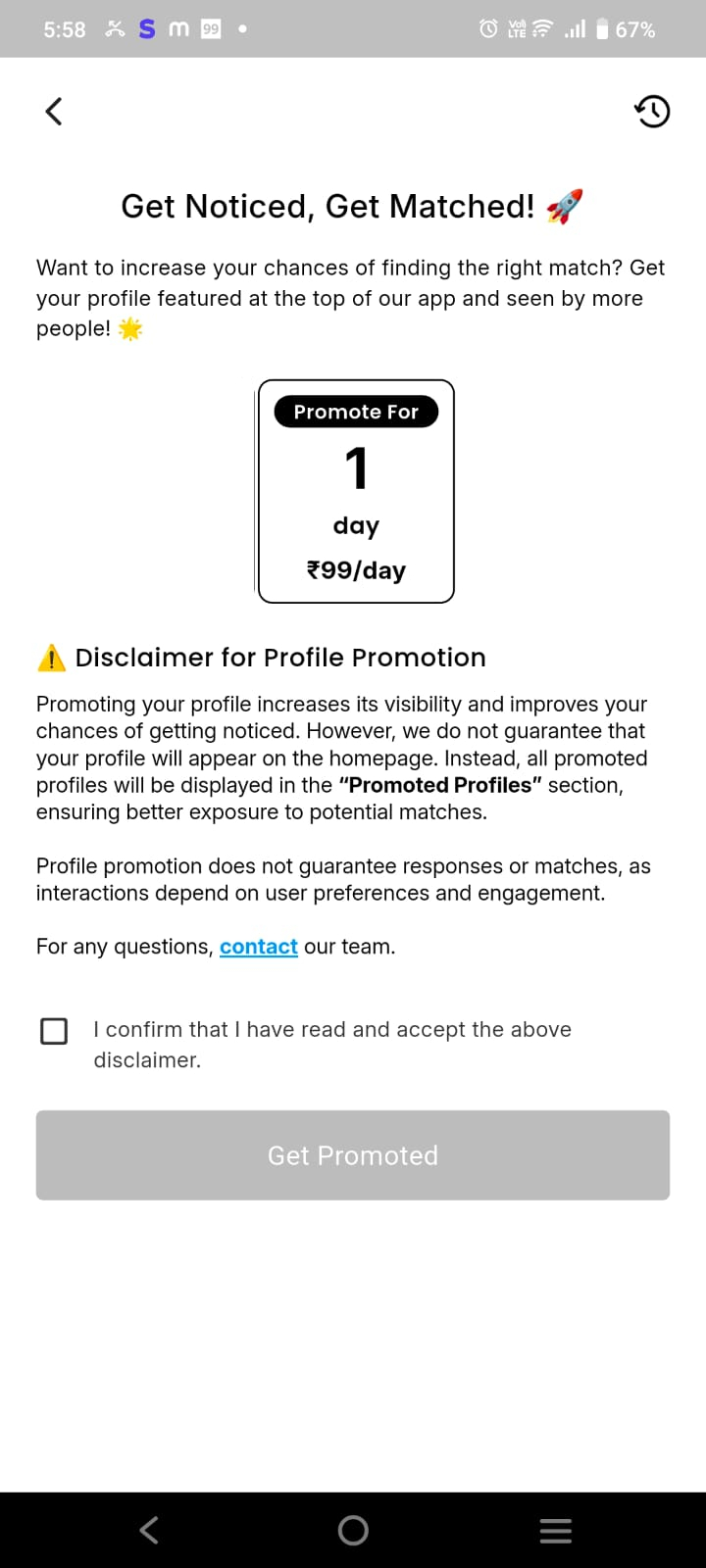Tap the clock showing 5:58

[64, 28]
